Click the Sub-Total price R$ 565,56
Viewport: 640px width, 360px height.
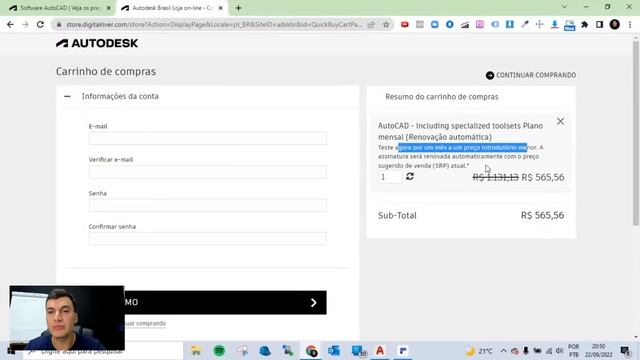pos(542,215)
